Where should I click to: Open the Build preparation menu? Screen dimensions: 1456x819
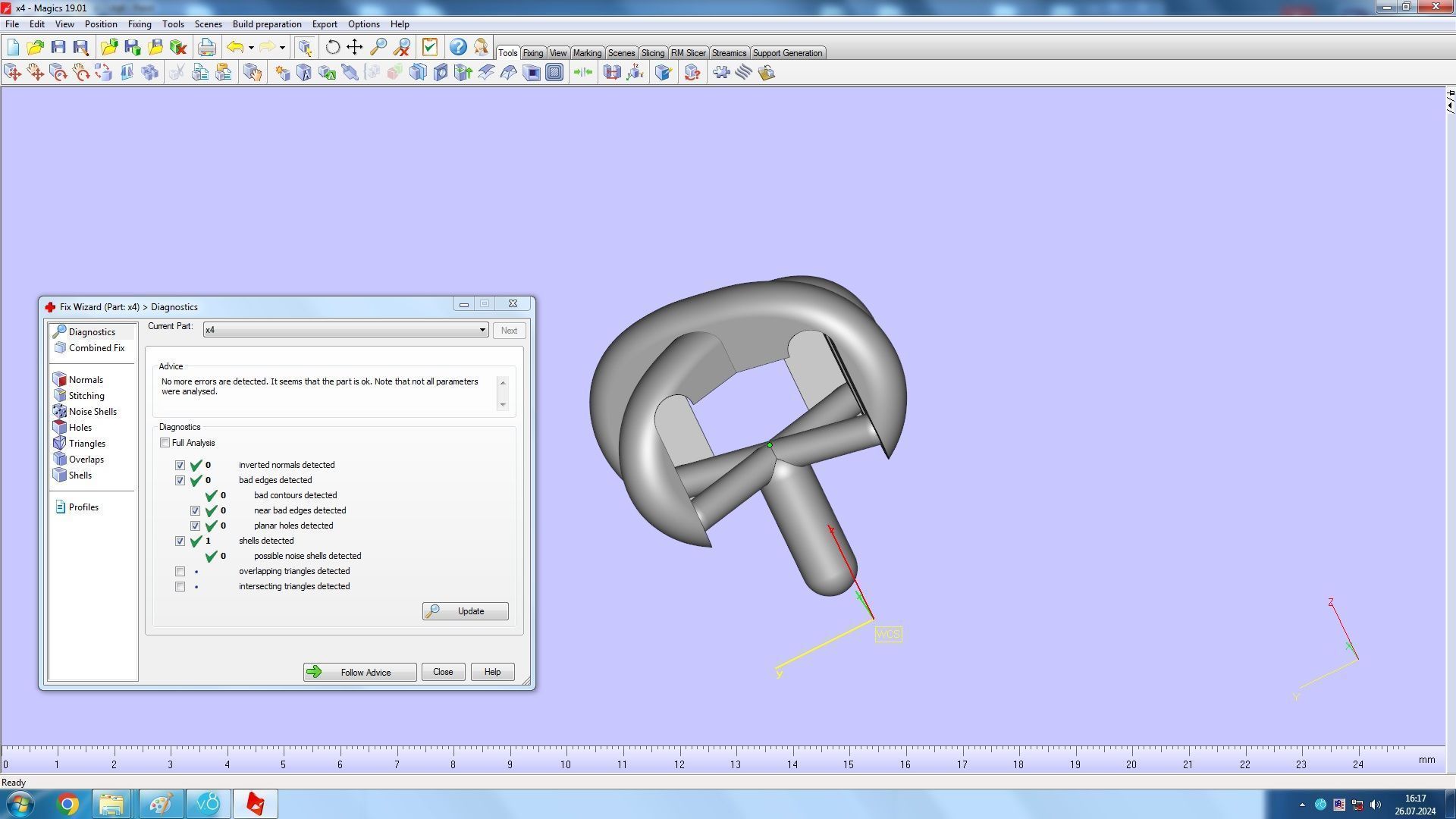(x=266, y=24)
